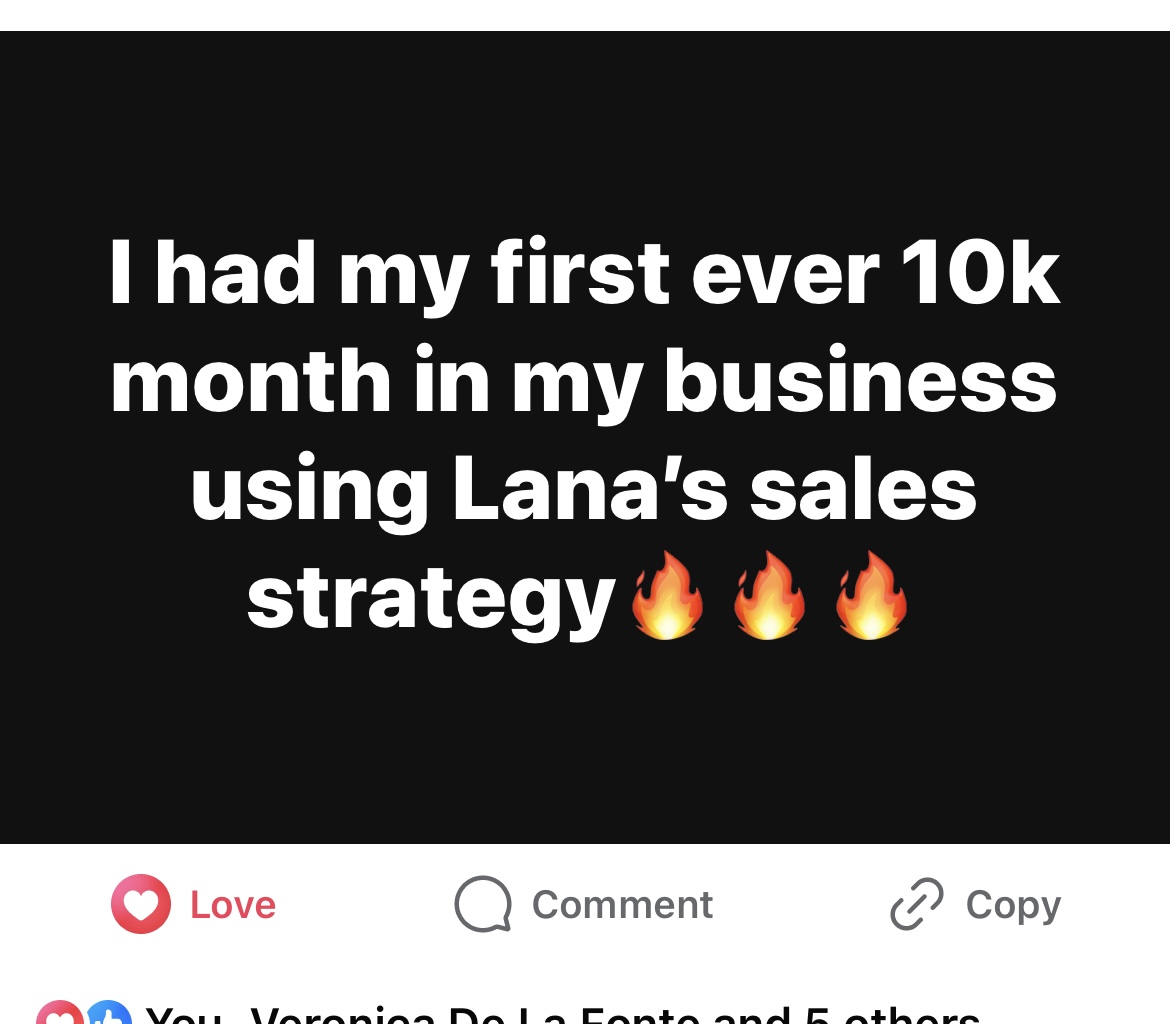The width and height of the screenshot is (1170, 1024).
Task: Click the last fire emoji
Action: (x=871, y=596)
